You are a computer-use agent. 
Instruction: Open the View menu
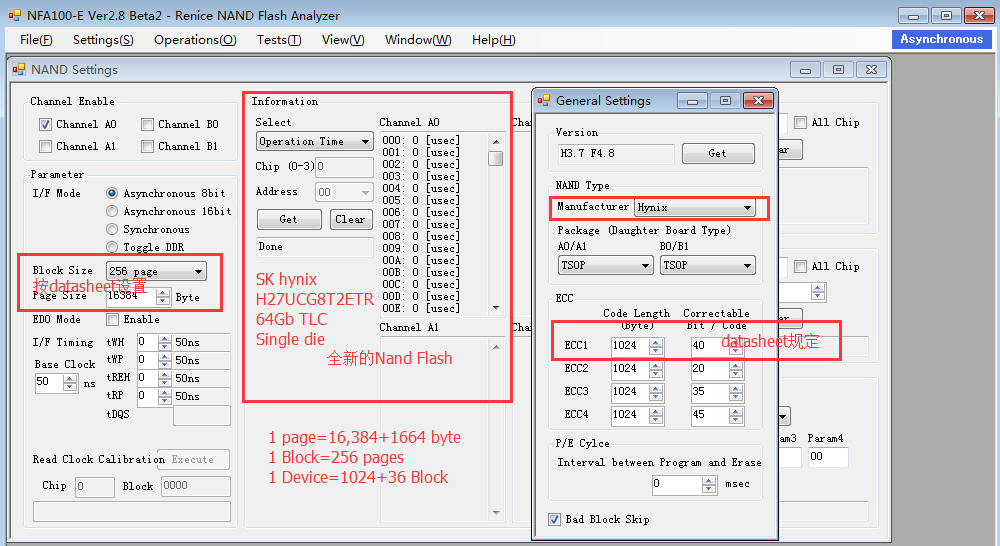pyautogui.click(x=343, y=40)
